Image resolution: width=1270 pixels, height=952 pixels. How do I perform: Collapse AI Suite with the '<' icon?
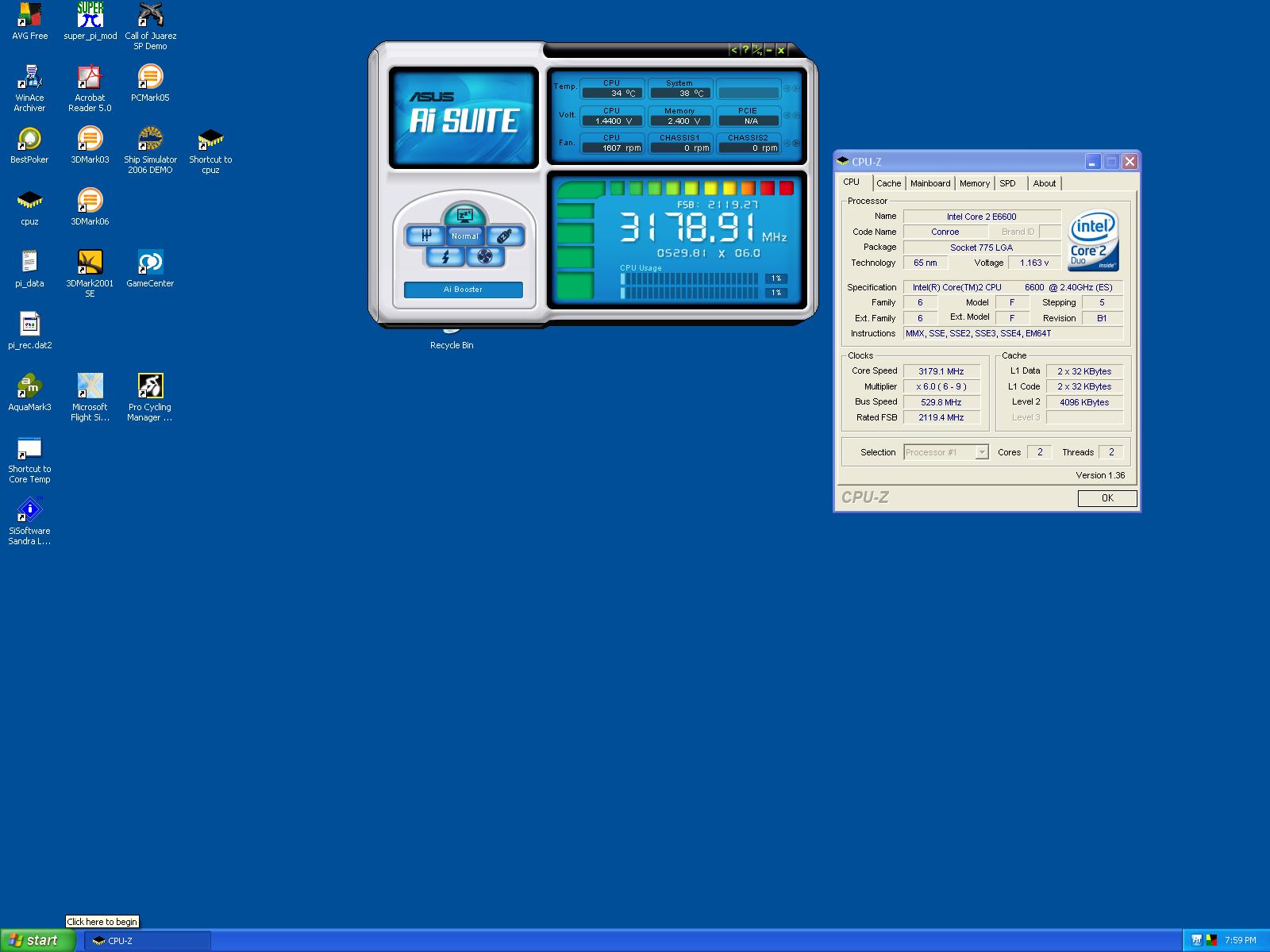[733, 50]
